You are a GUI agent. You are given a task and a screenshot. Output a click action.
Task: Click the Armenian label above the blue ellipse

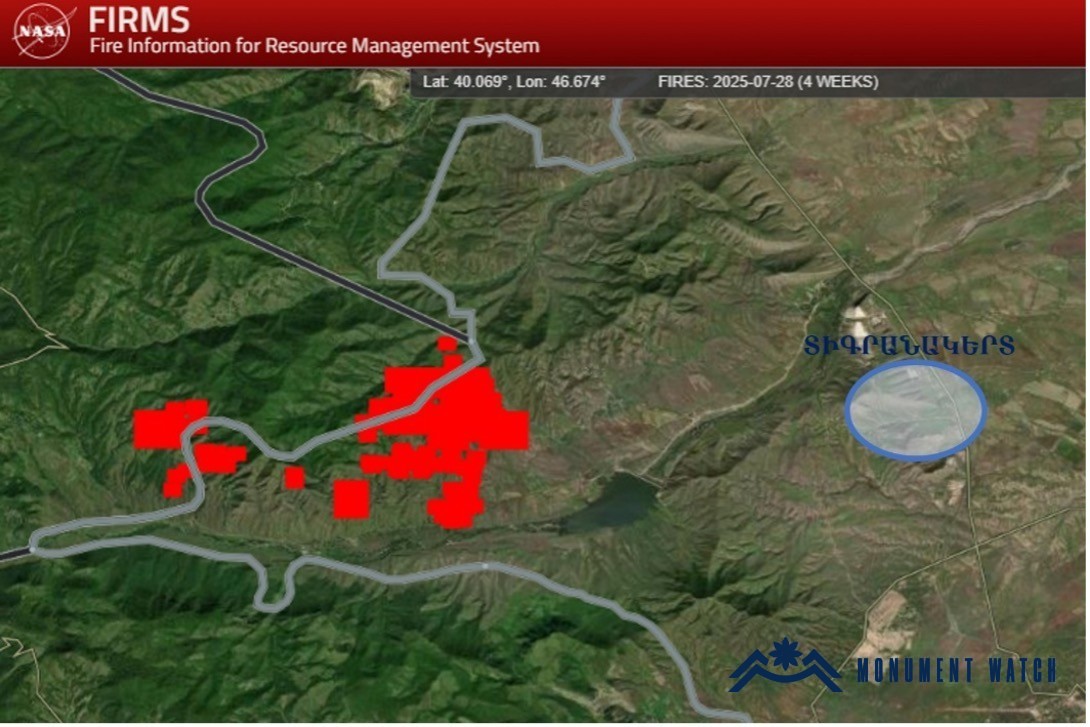[x=909, y=346]
